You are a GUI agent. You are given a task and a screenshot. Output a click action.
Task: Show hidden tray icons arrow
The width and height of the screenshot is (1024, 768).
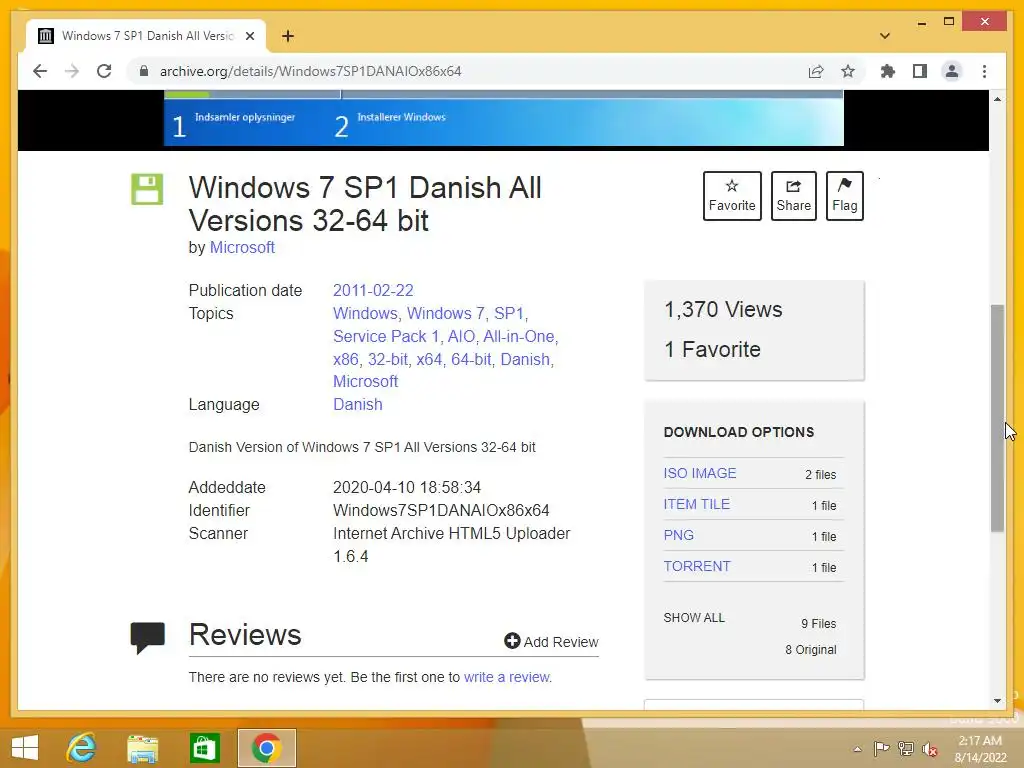[857, 749]
